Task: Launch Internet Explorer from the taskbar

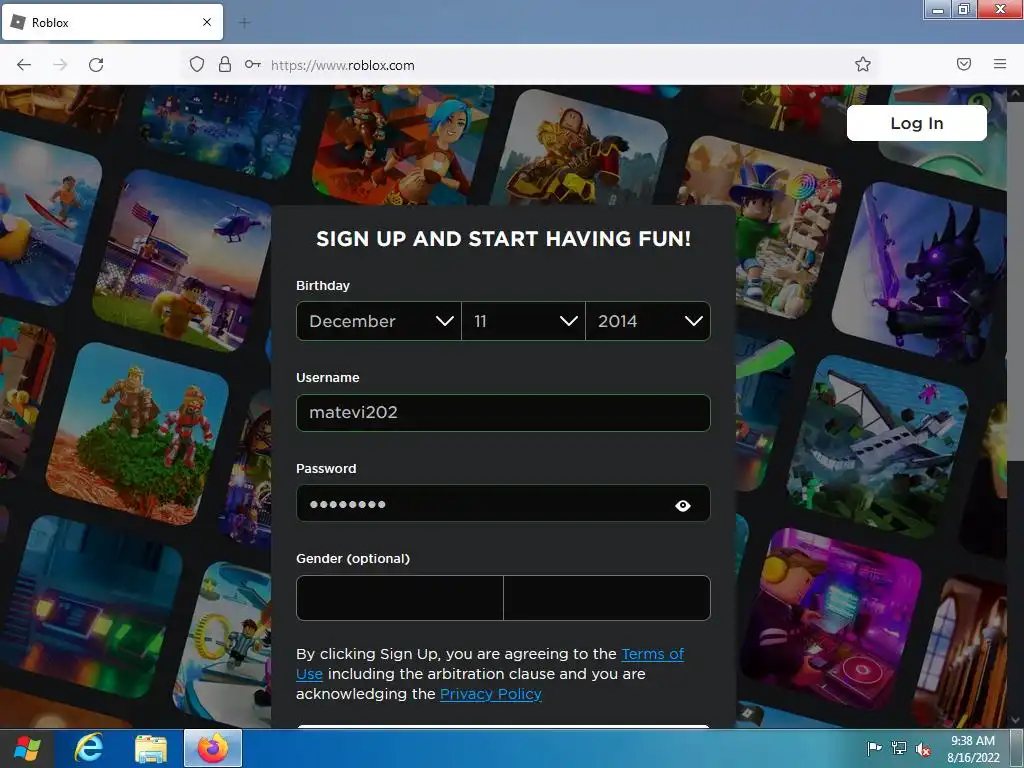Action: point(89,748)
